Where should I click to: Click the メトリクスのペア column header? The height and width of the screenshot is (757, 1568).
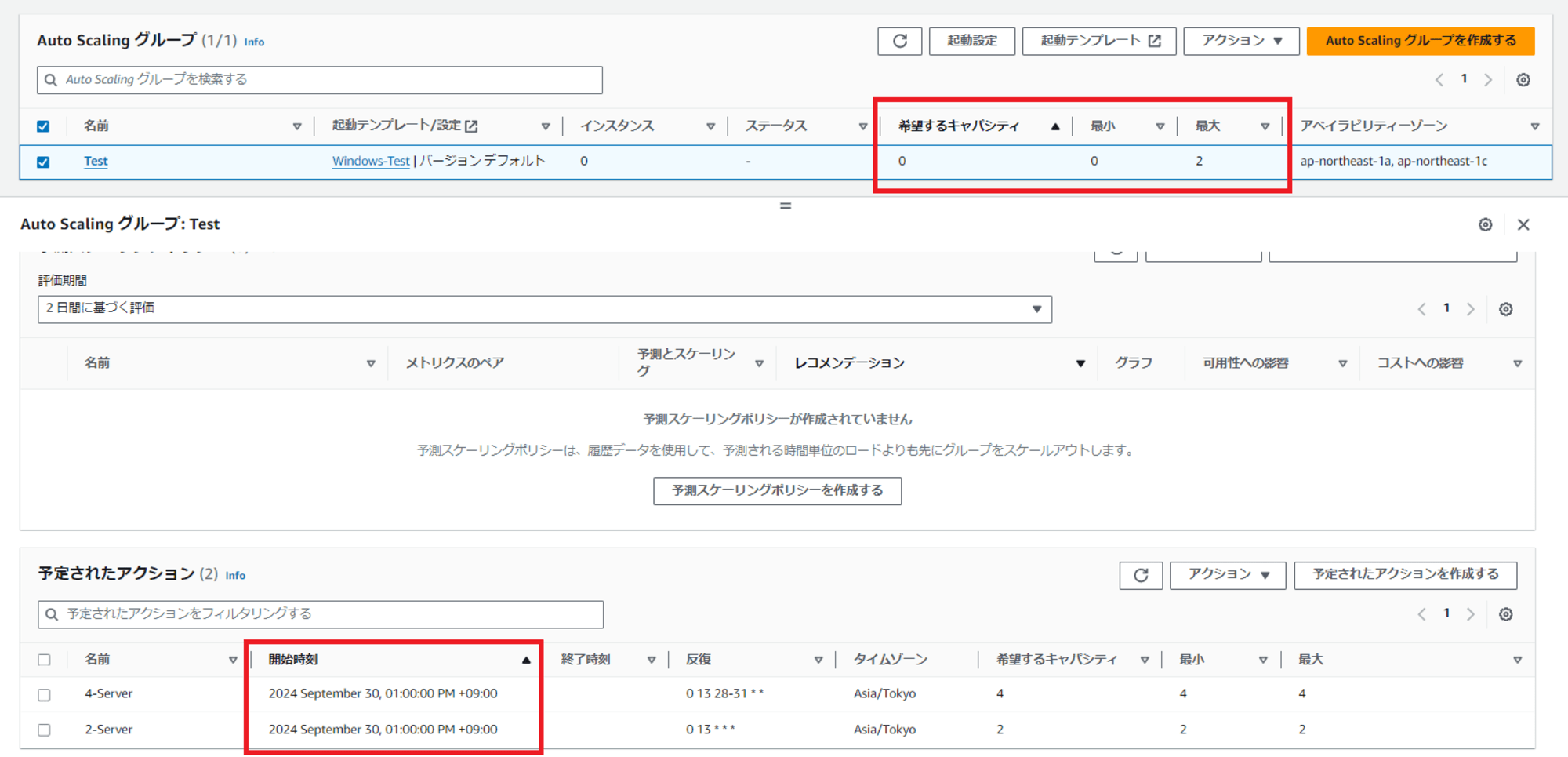(x=455, y=363)
